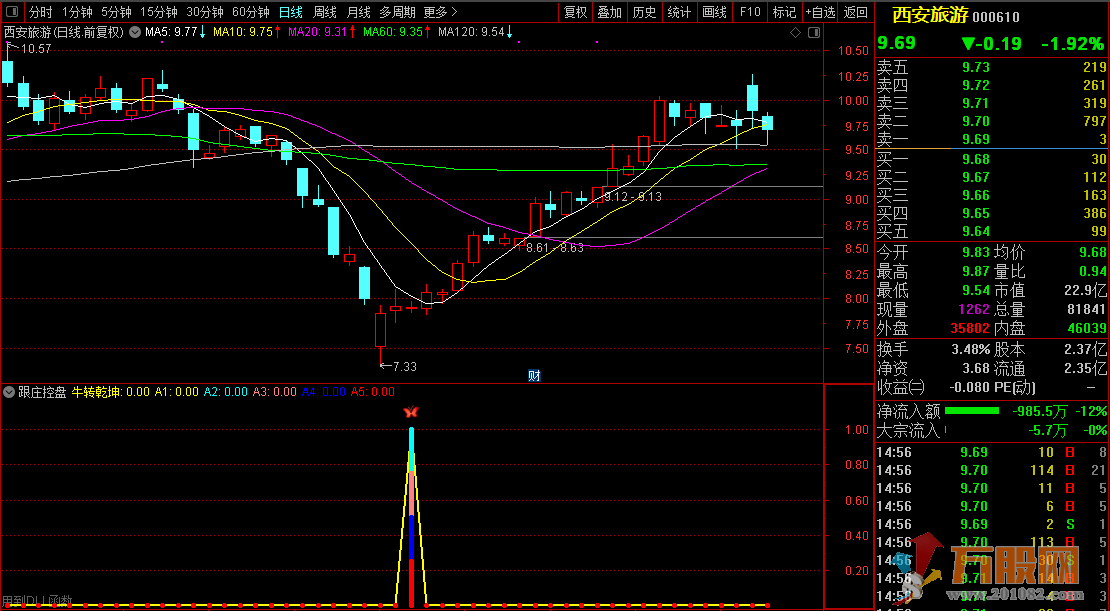Click the 标记 mark button

[x=784, y=12]
